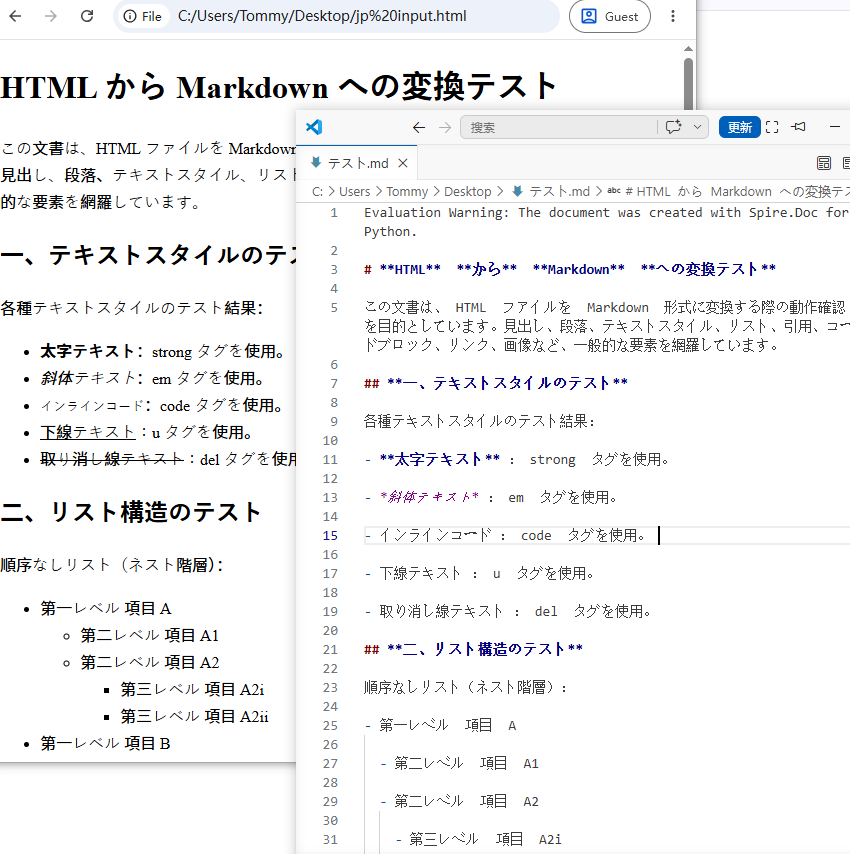Go back in VS Code navigation

click(419, 127)
